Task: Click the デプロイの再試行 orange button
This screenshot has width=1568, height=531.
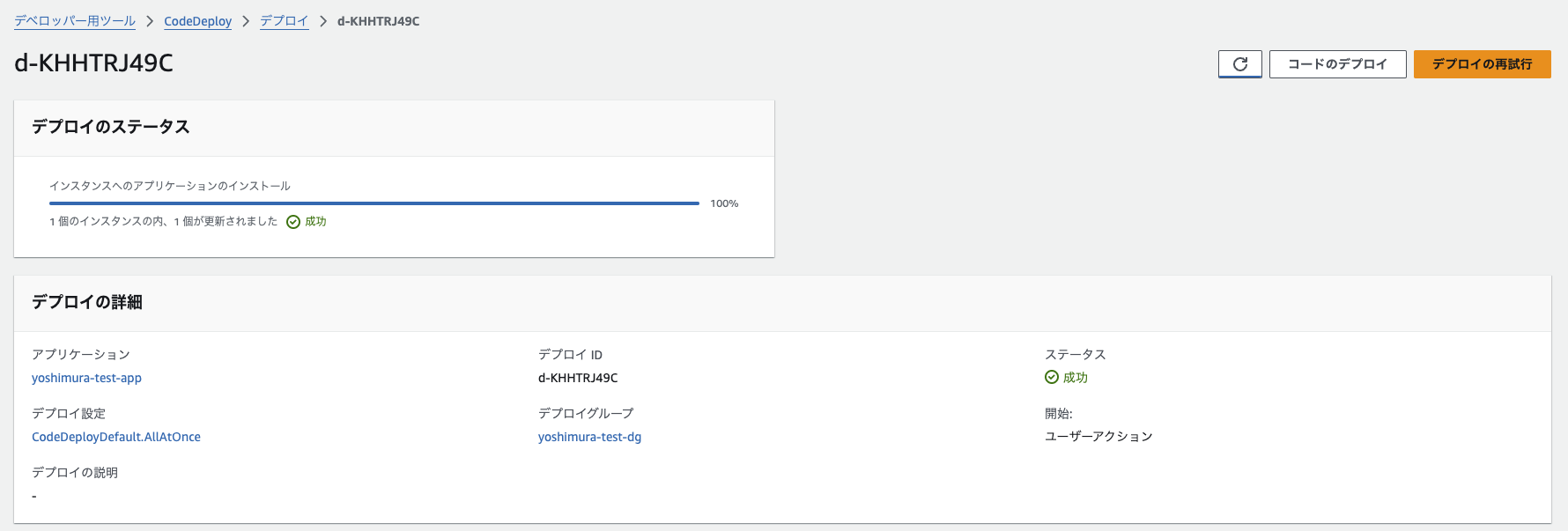Action: tap(1482, 64)
